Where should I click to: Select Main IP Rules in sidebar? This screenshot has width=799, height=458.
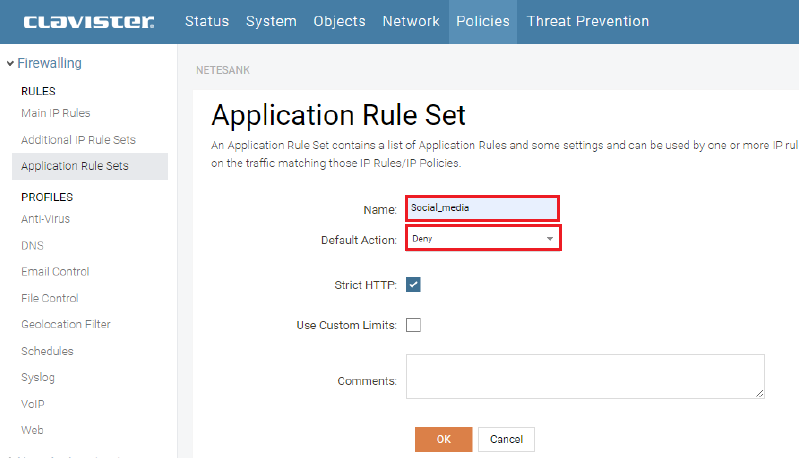point(55,113)
